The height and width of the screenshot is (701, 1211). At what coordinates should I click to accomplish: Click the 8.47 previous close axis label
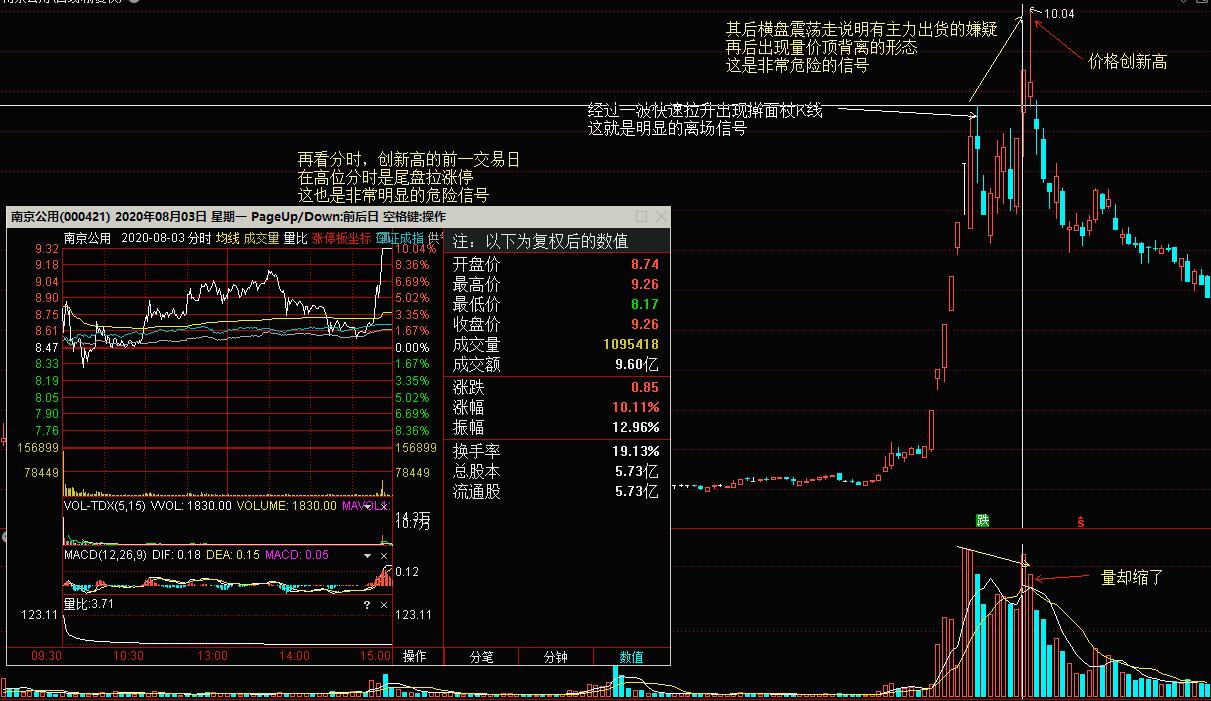[x=46, y=347]
